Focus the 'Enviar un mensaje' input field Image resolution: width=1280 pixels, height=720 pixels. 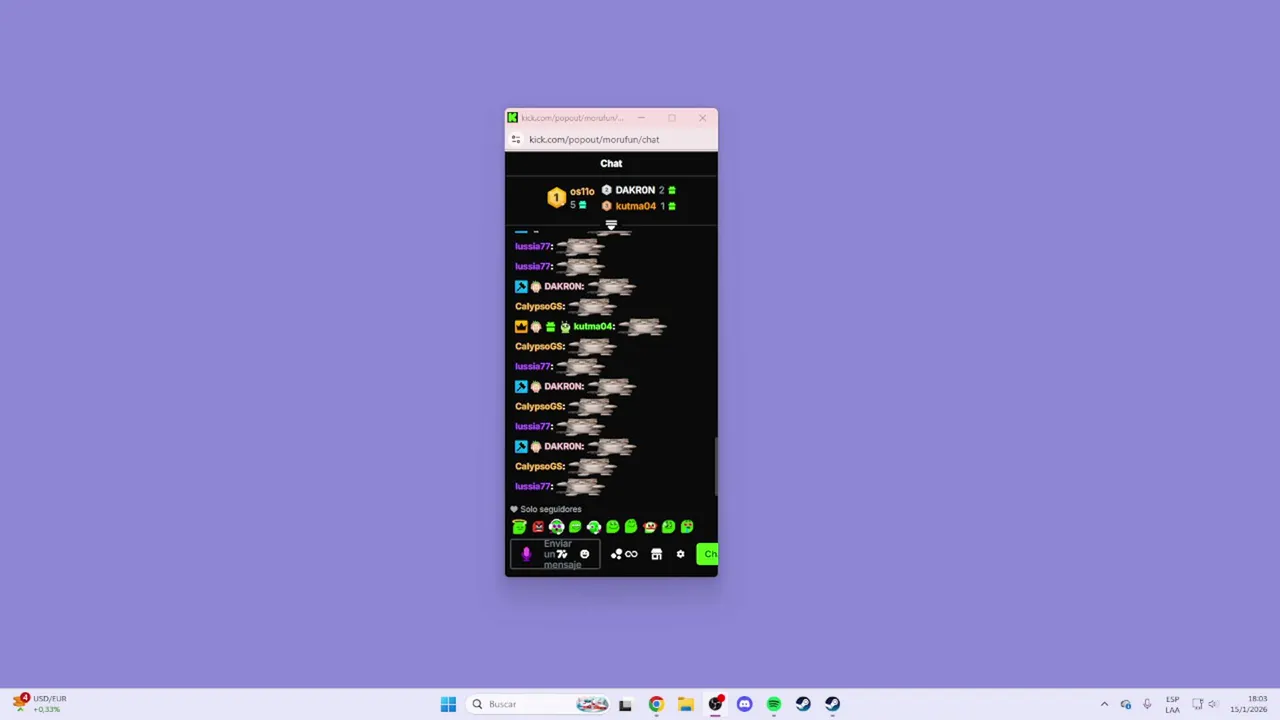[555, 554]
